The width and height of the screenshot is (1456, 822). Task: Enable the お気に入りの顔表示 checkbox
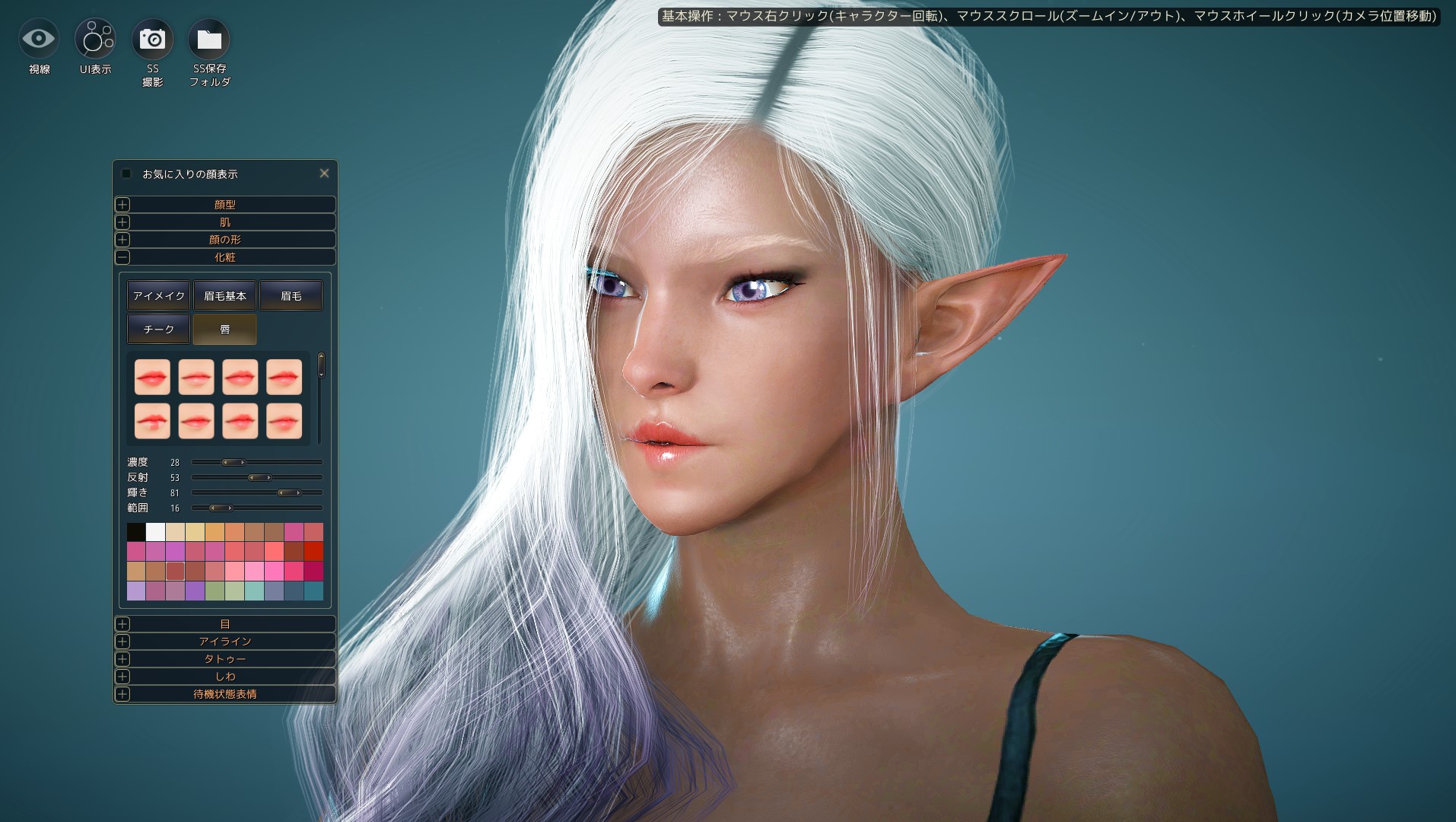click(127, 174)
